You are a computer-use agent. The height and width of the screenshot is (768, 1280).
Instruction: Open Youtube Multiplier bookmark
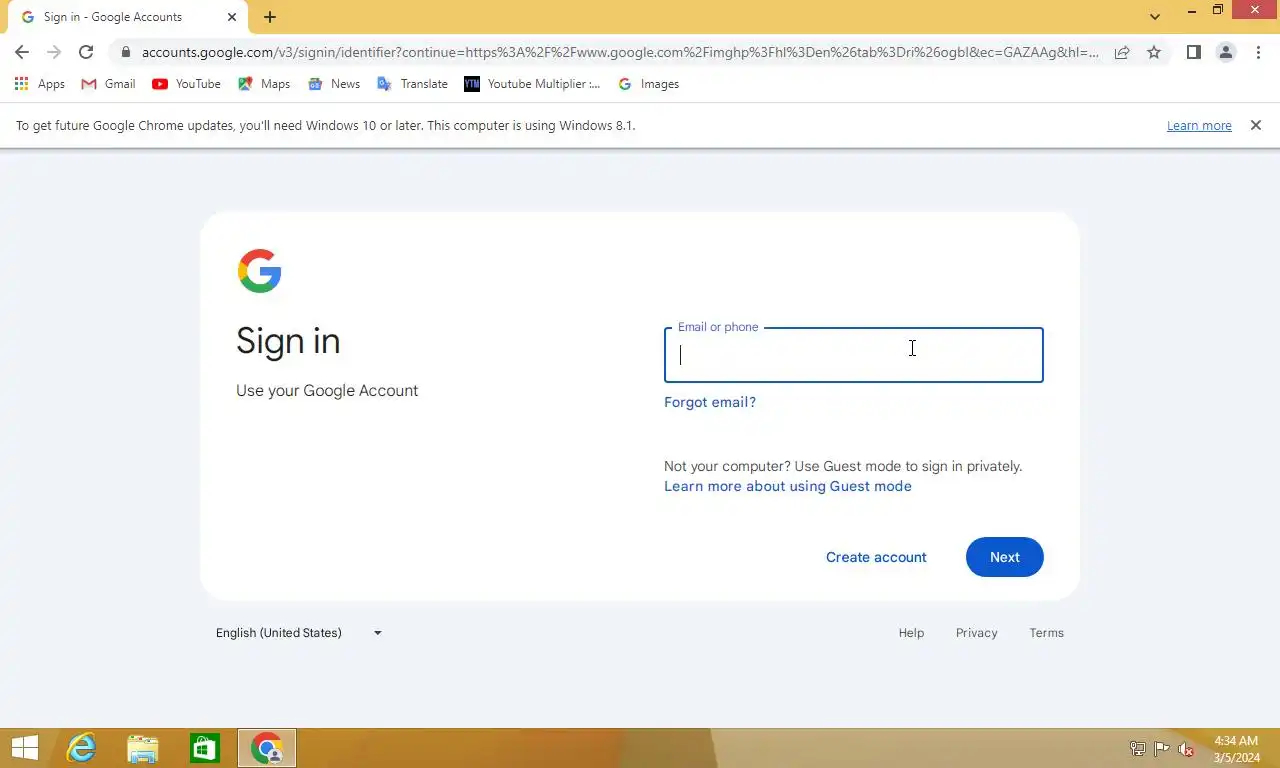pyautogui.click(x=532, y=84)
